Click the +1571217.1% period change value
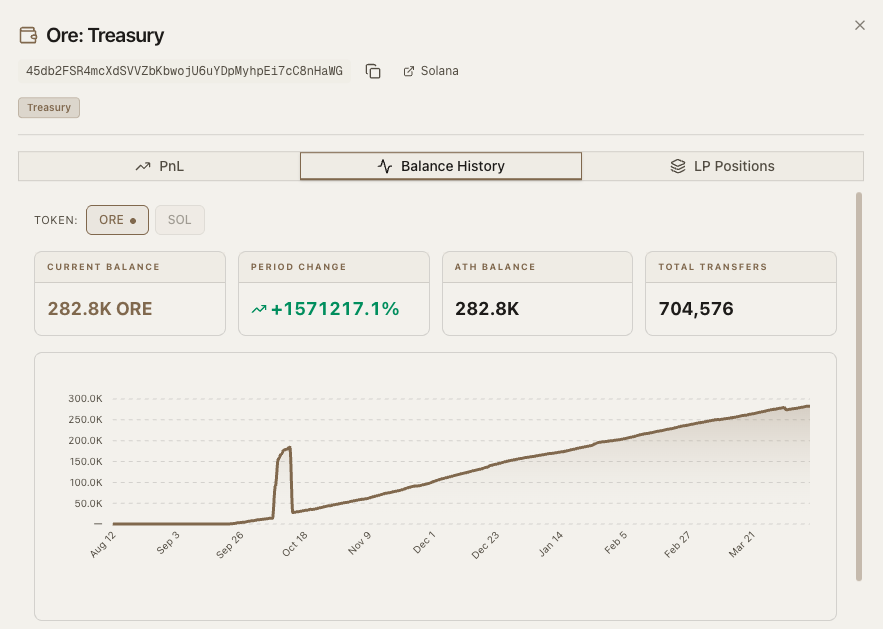883x629 pixels. pos(335,309)
